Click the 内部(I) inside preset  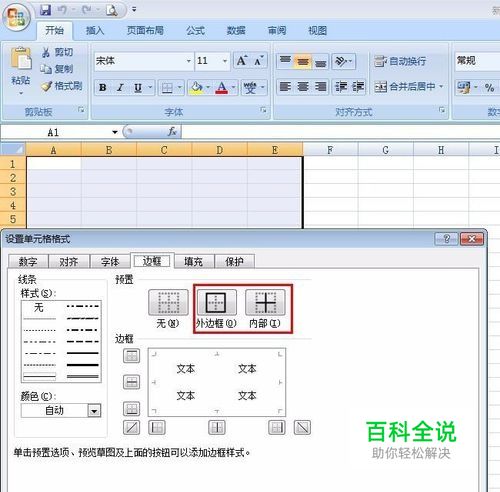[265, 302]
